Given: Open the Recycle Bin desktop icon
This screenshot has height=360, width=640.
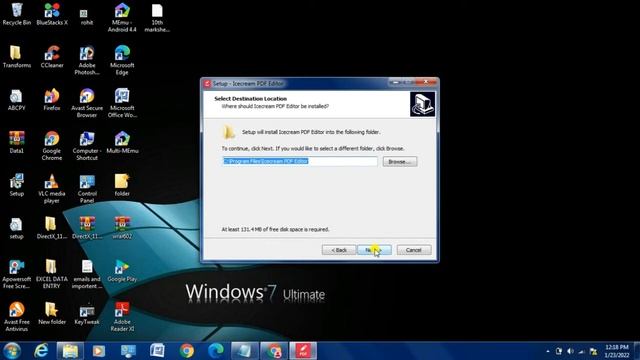Looking at the screenshot, I should pos(16,14).
